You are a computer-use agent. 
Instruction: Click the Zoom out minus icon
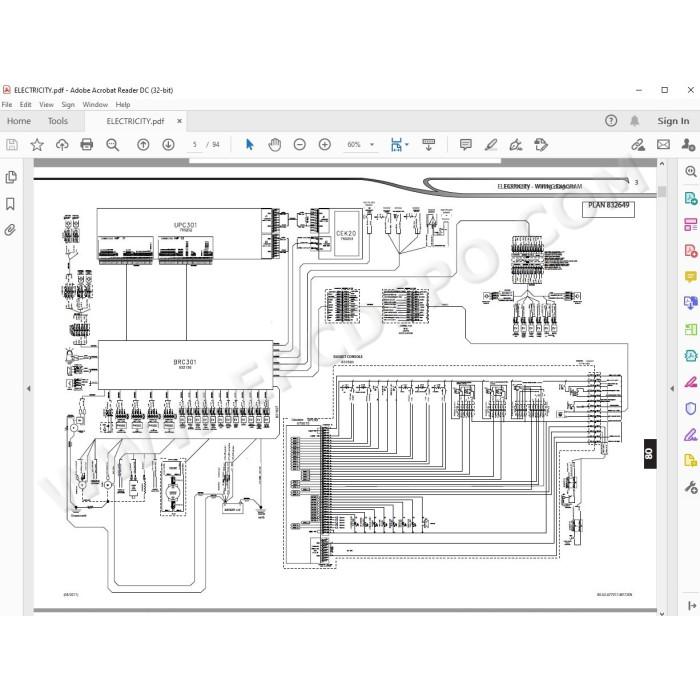point(300,145)
